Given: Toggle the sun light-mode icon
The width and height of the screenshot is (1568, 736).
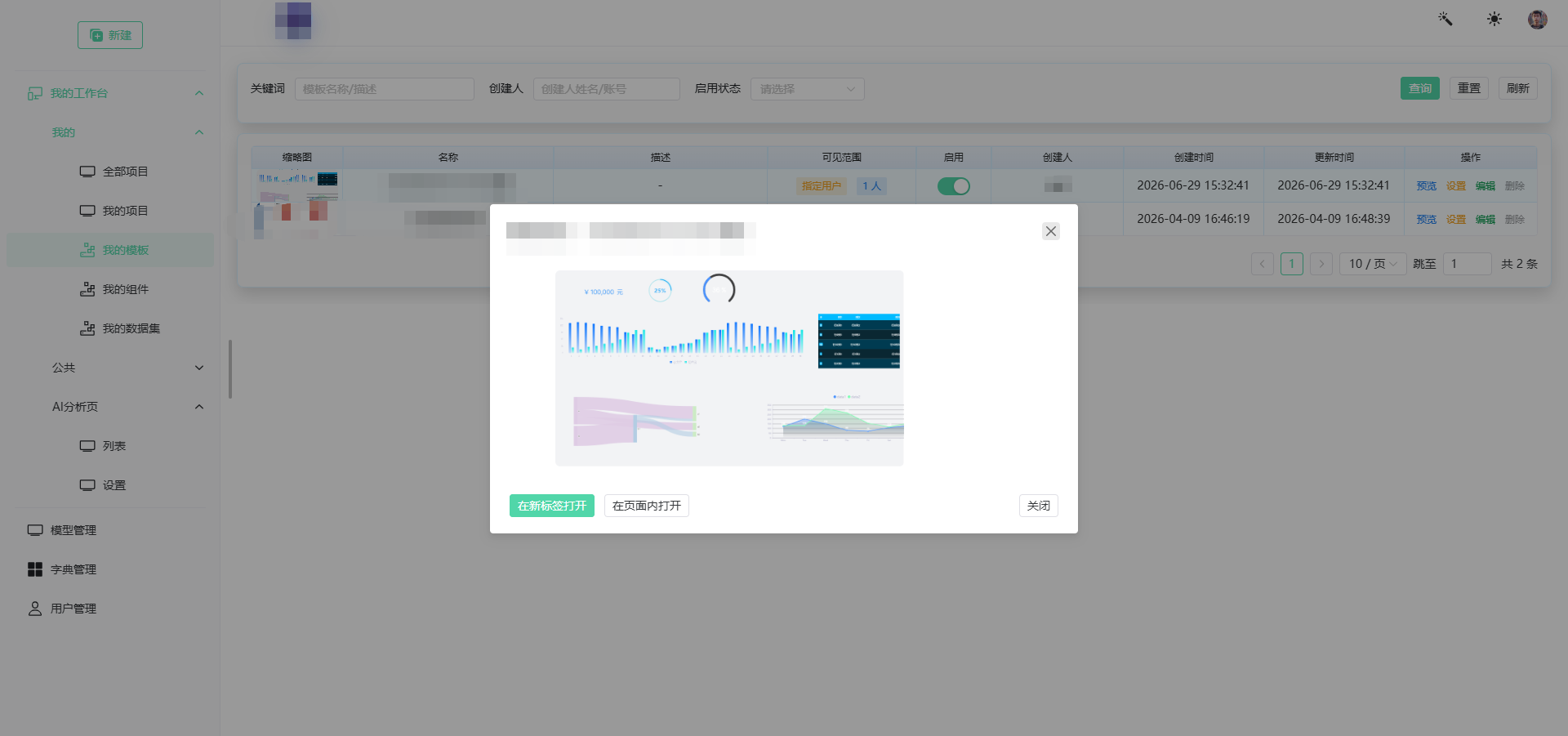Looking at the screenshot, I should pyautogui.click(x=1494, y=19).
